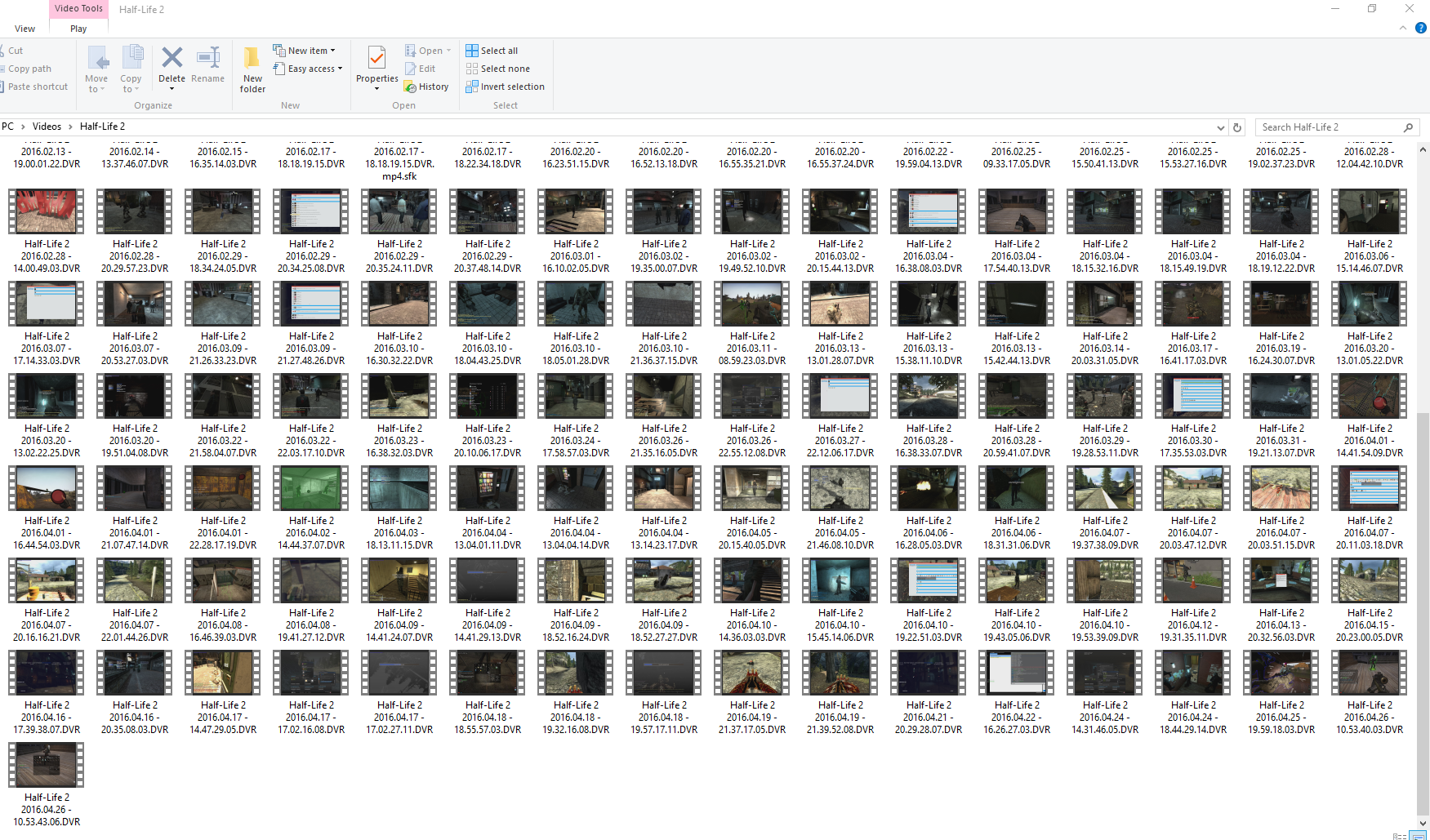Image resolution: width=1430 pixels, height=840 pixels.
Task: Click the Half-Life 2 breadcrumb
Action: point(102,127)
